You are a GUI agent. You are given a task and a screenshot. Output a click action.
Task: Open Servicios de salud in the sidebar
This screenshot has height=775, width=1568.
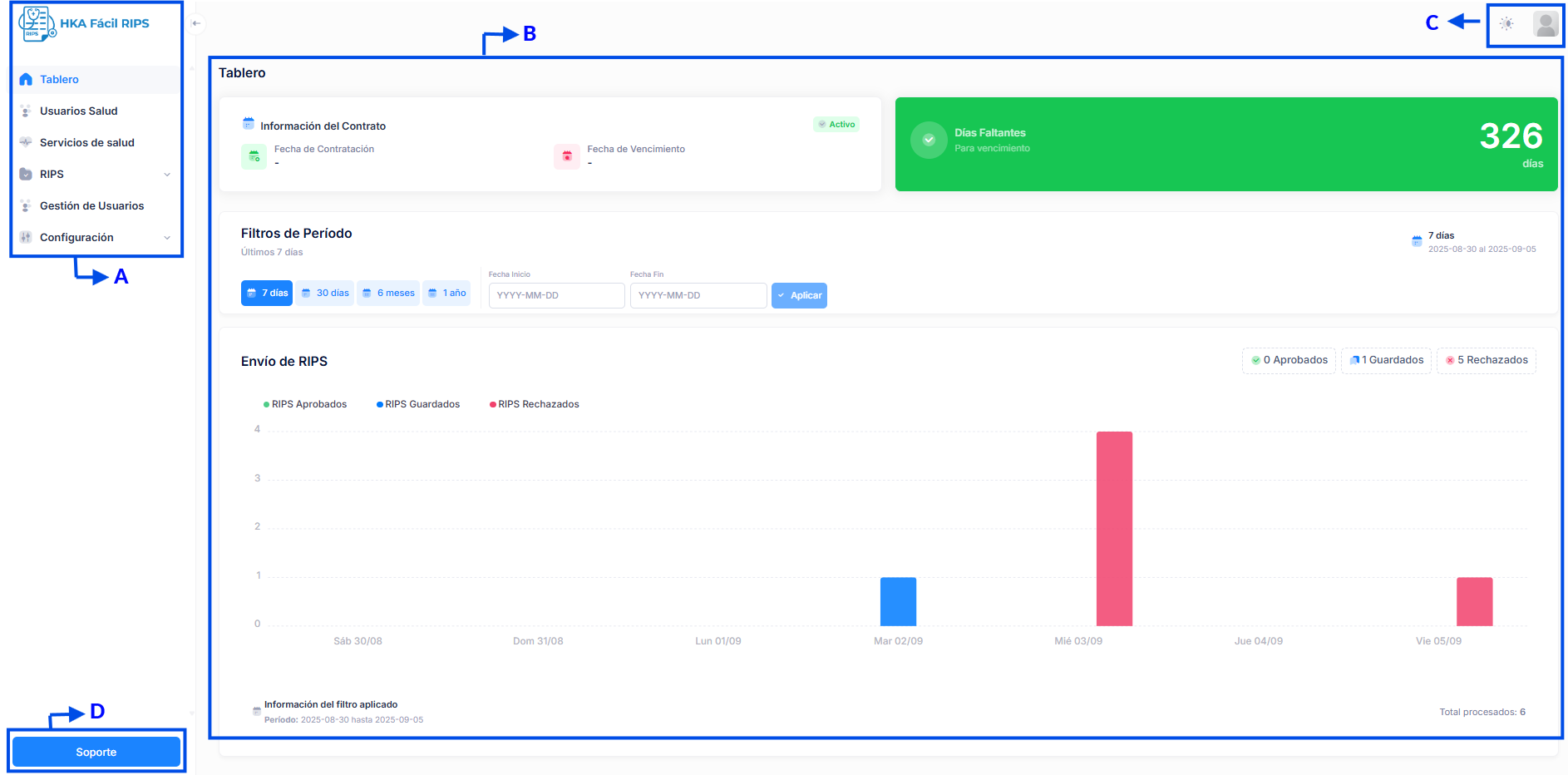coord(86,143)
